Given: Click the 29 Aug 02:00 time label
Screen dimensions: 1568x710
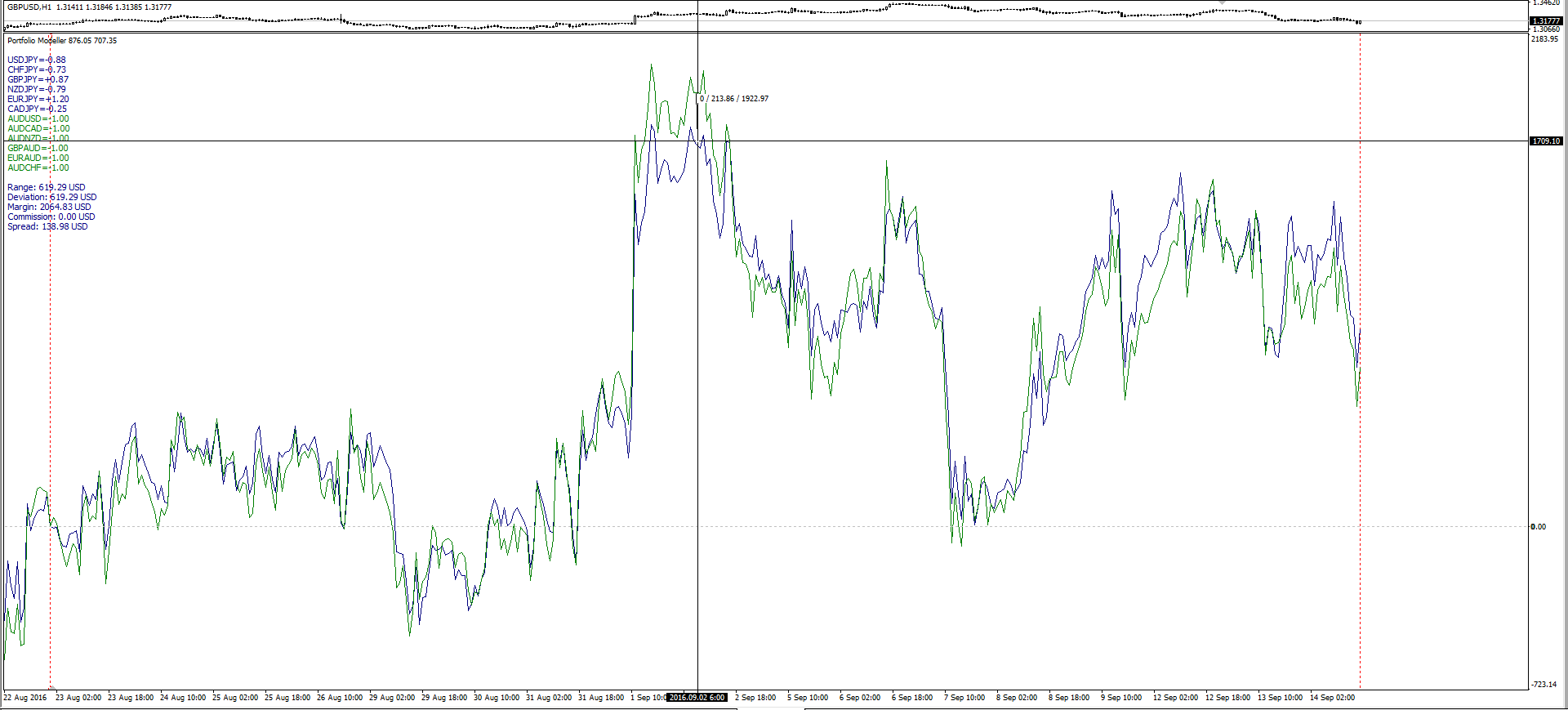Looking at the screenshot, I should [392, 698].
